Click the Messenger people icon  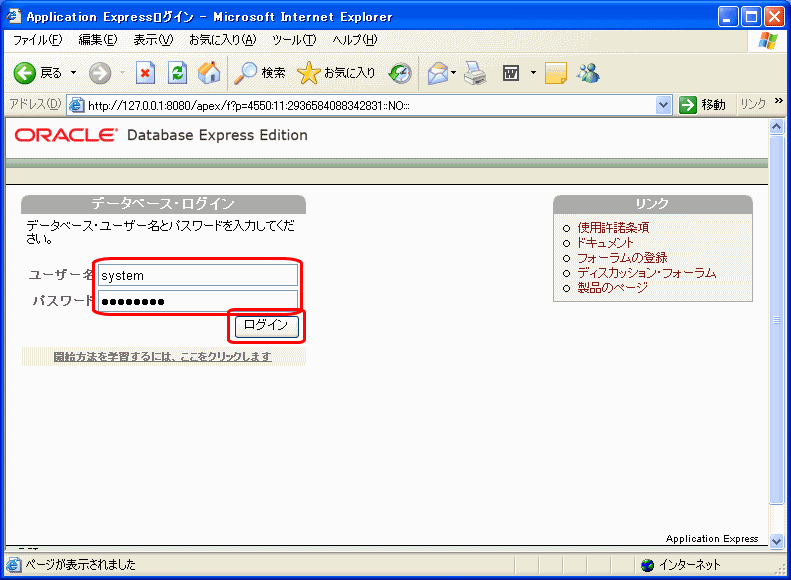pyautogui.click(x=588, y=74)
